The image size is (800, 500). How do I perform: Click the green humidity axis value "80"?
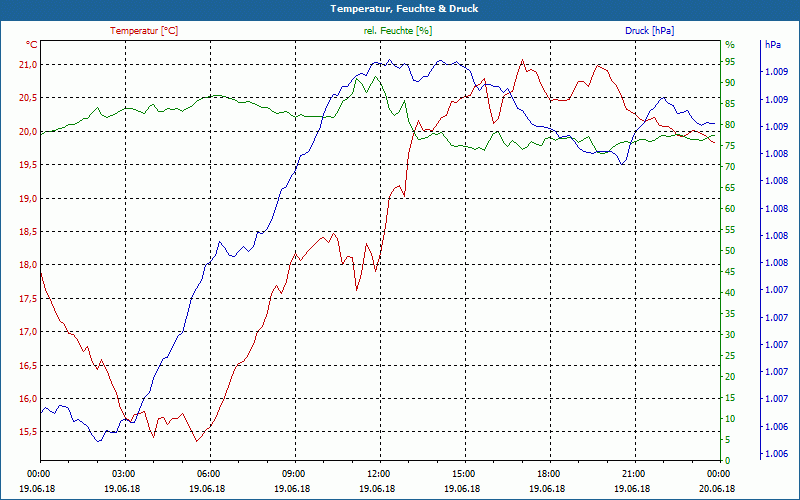[x=730, y=124]
